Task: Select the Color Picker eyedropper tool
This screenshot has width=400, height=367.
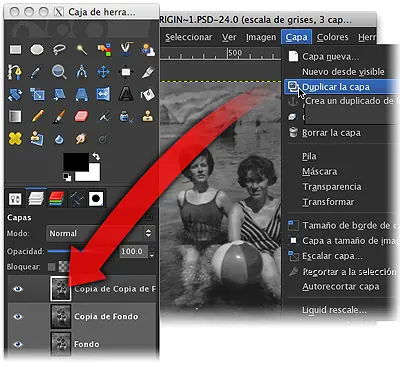Action: [37, 72]
